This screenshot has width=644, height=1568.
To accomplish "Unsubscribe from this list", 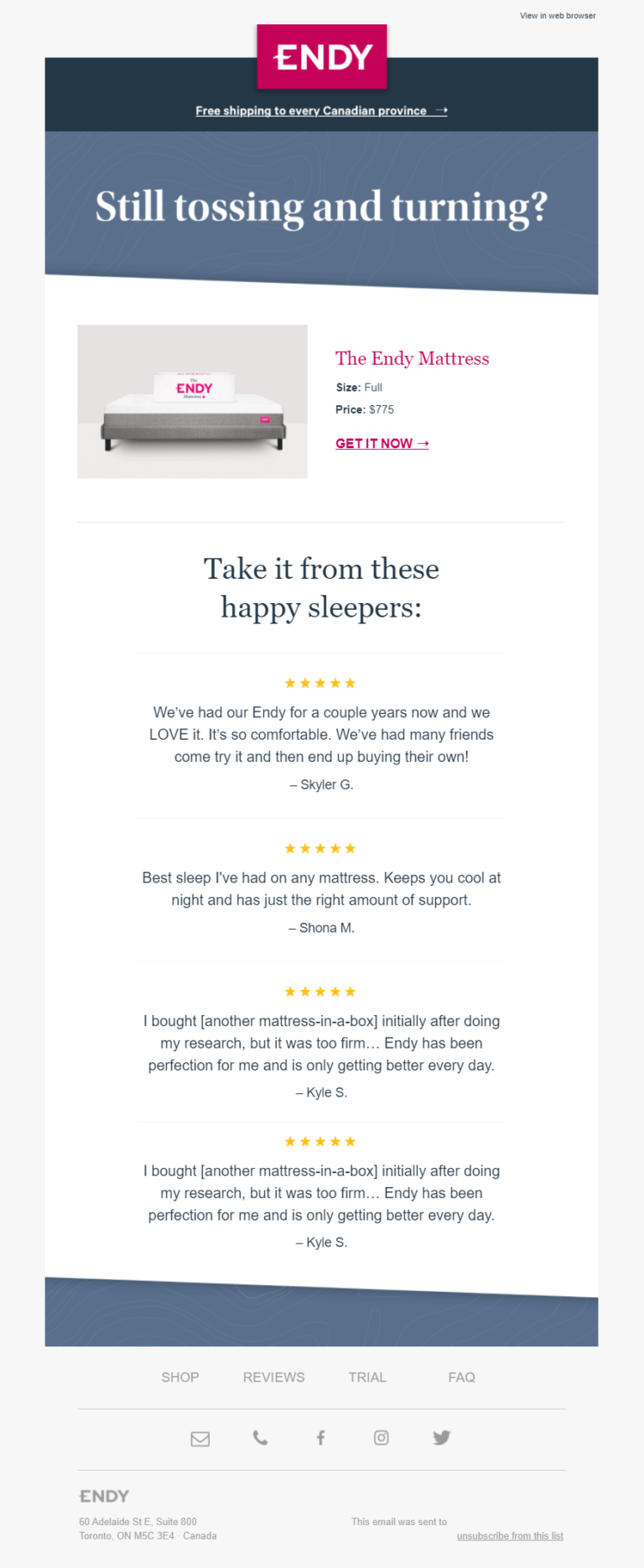I will pos(510,1552).
